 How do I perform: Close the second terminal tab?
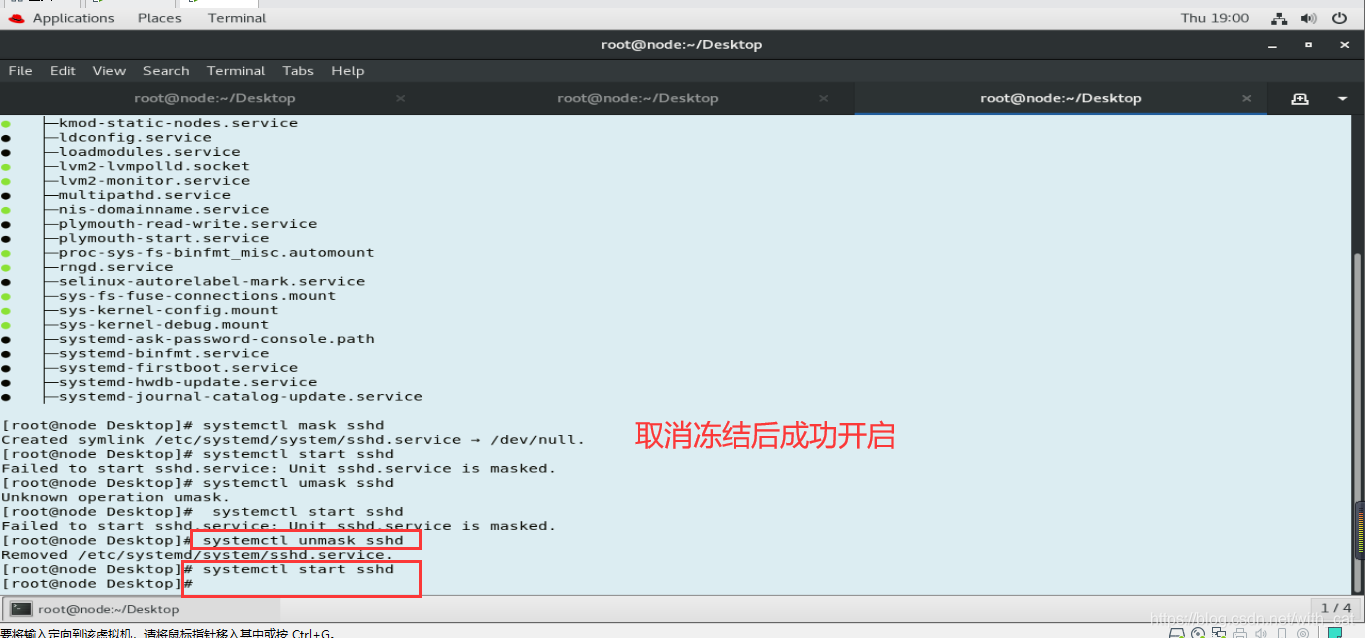coord(824,98)
